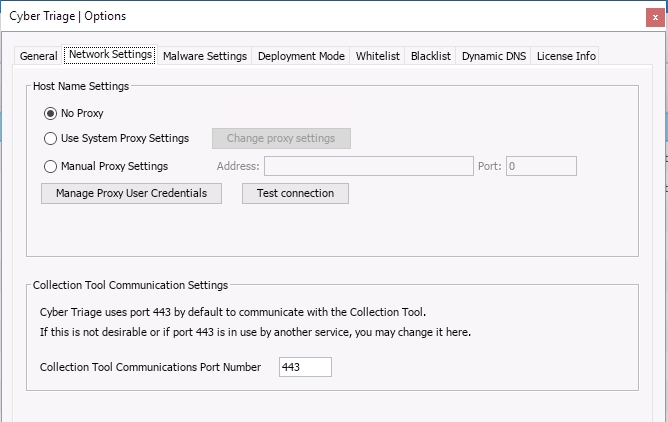Enable Manual Proxy Settings radio button

click(50, 166)
